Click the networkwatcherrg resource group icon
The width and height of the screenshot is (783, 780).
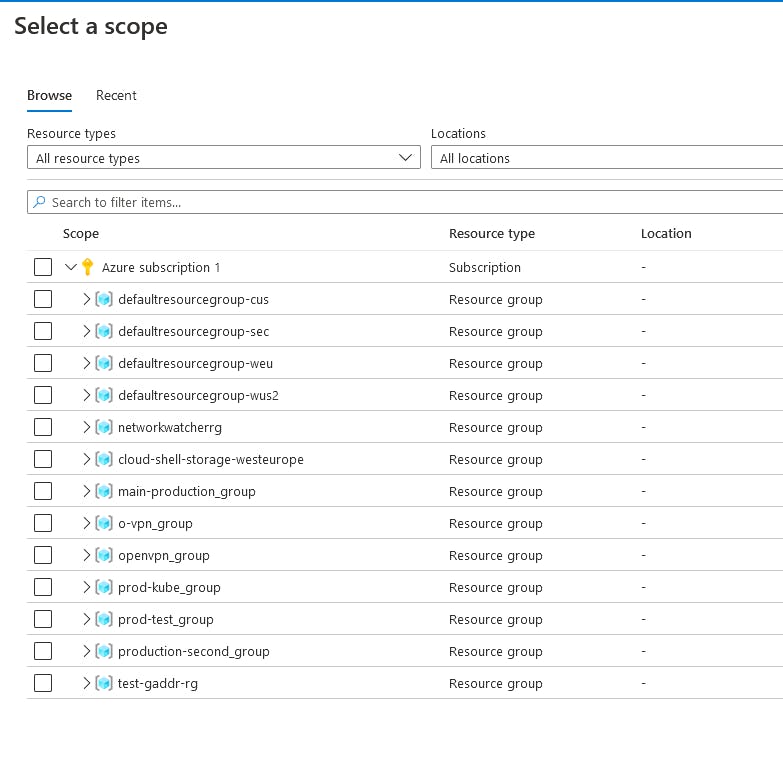tap(104, 427)
